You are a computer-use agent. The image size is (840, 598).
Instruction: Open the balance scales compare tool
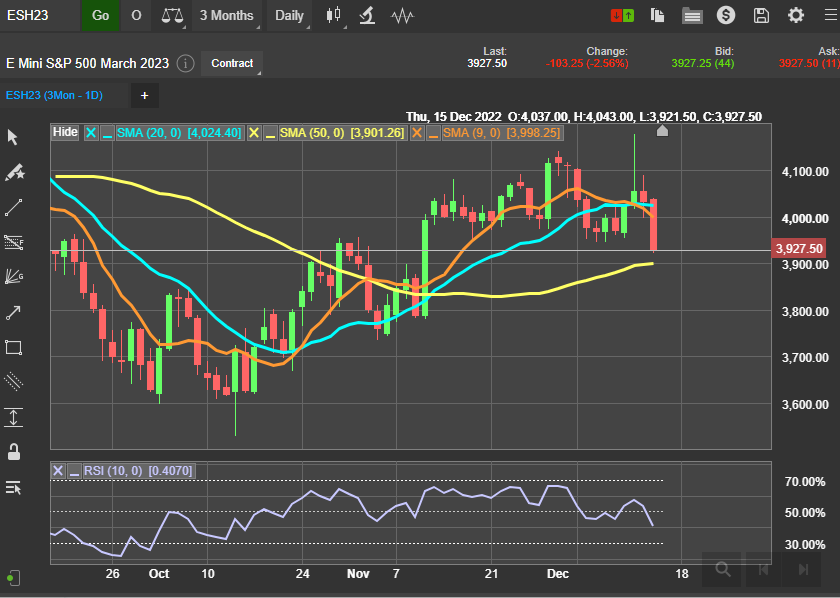click(172, 16)
